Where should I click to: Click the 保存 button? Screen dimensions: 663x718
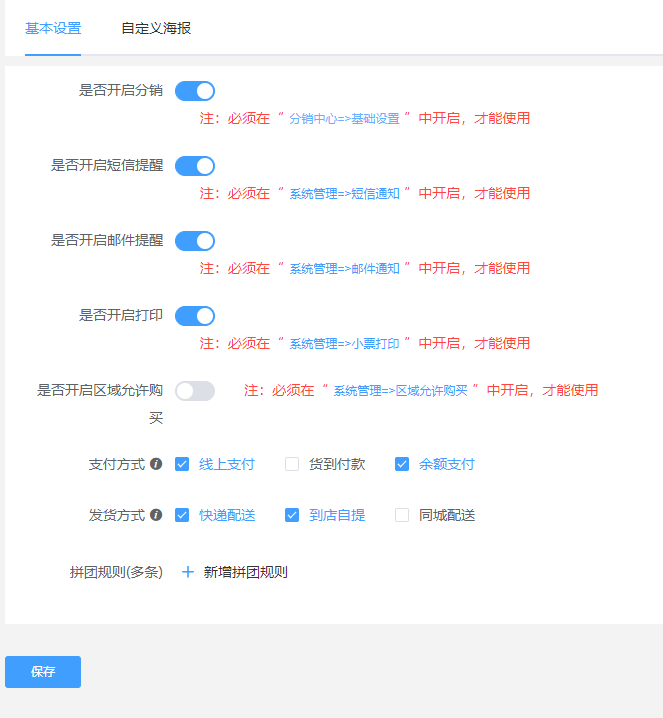point(43,672)
